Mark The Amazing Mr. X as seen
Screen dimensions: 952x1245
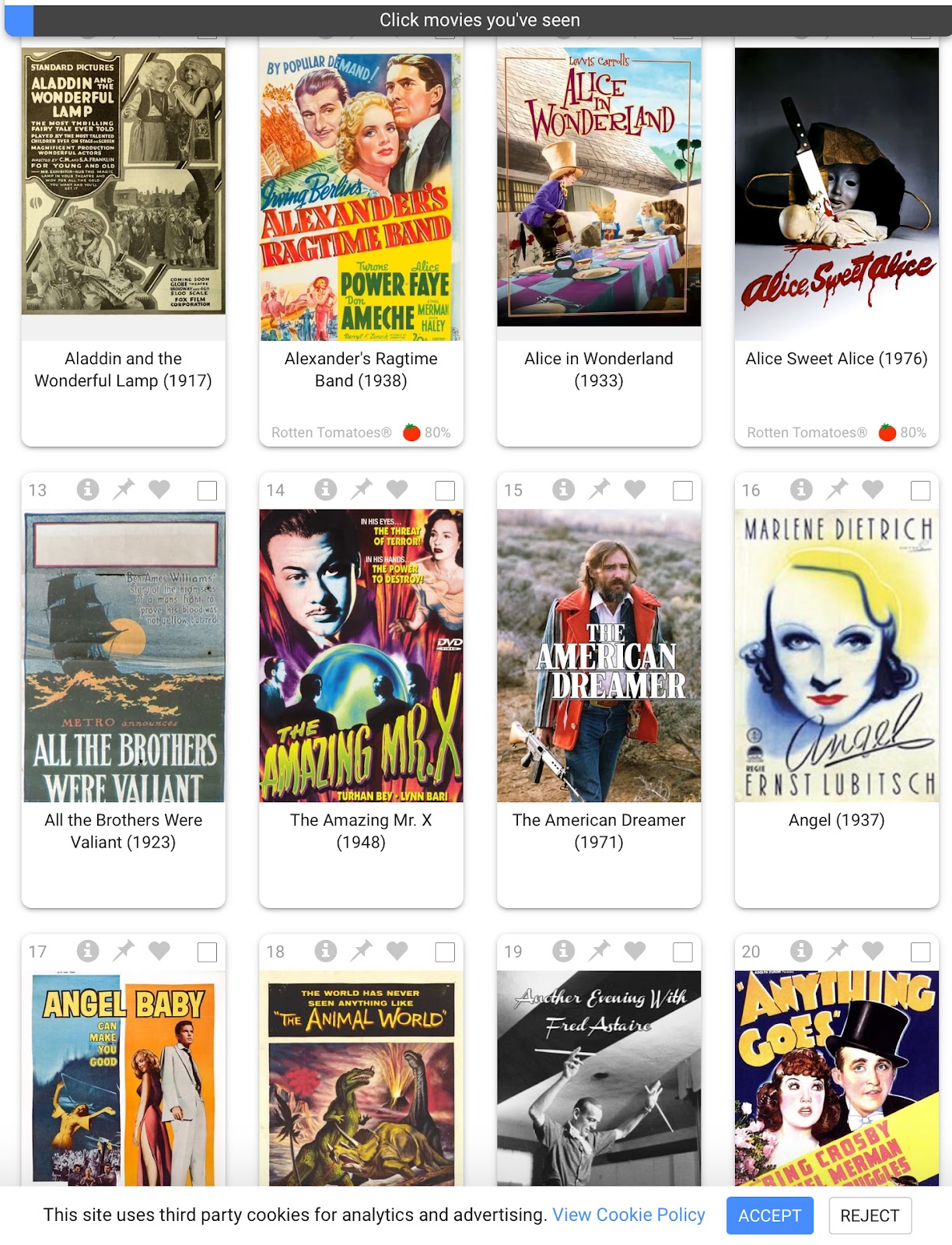(445, 490)
